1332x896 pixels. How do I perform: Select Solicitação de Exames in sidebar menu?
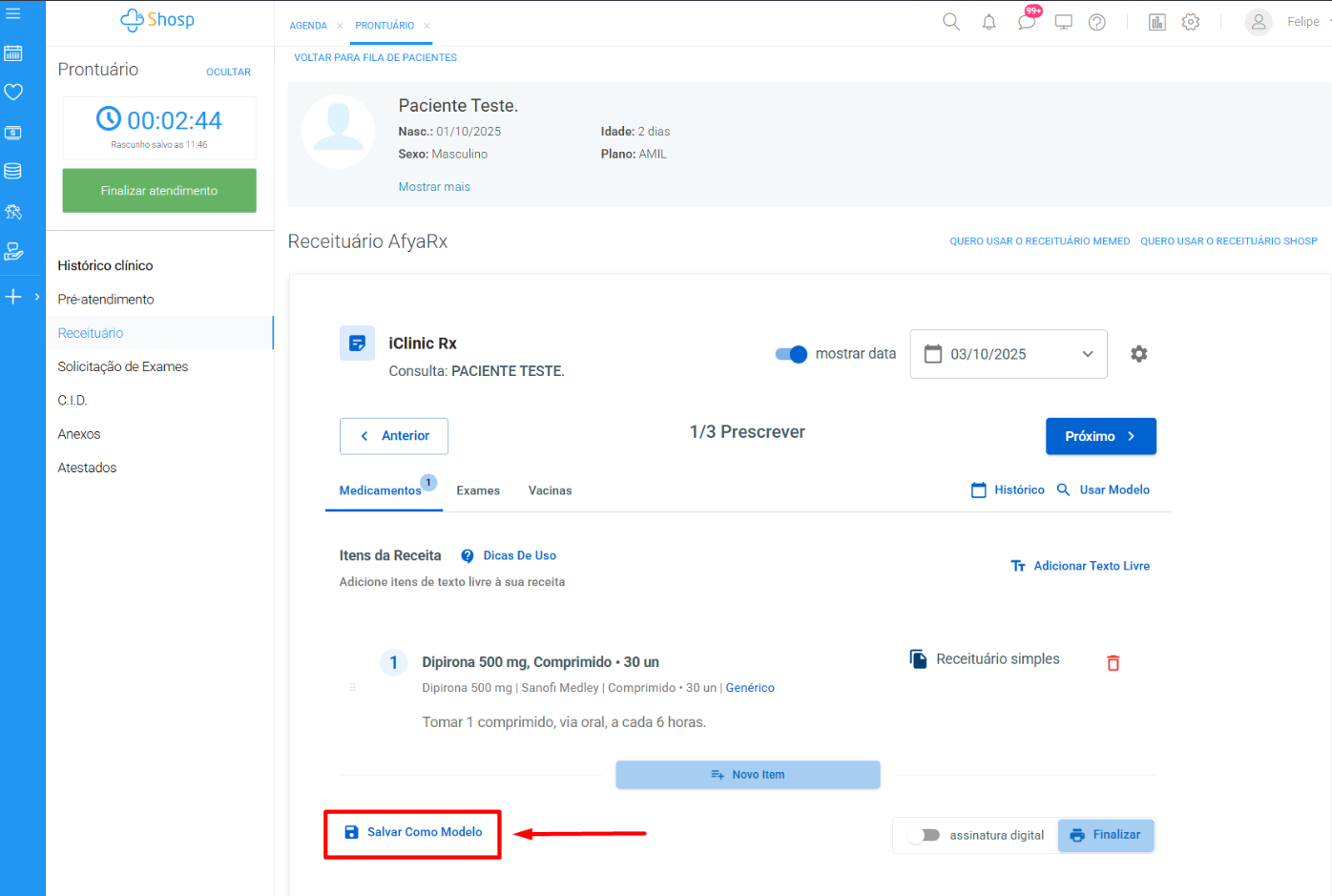(123, 366)
